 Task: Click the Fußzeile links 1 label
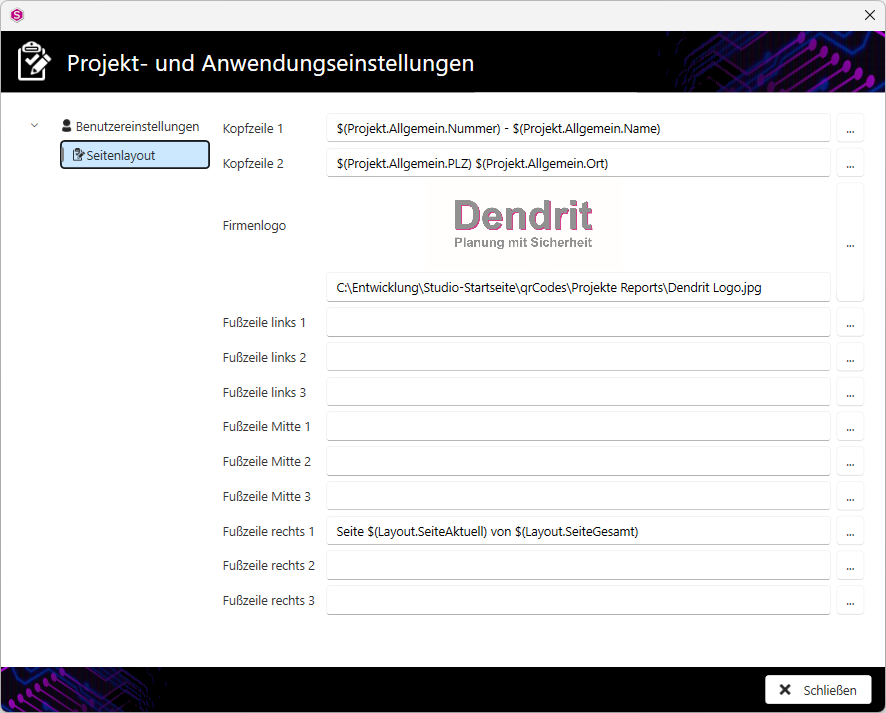(264, 323)
